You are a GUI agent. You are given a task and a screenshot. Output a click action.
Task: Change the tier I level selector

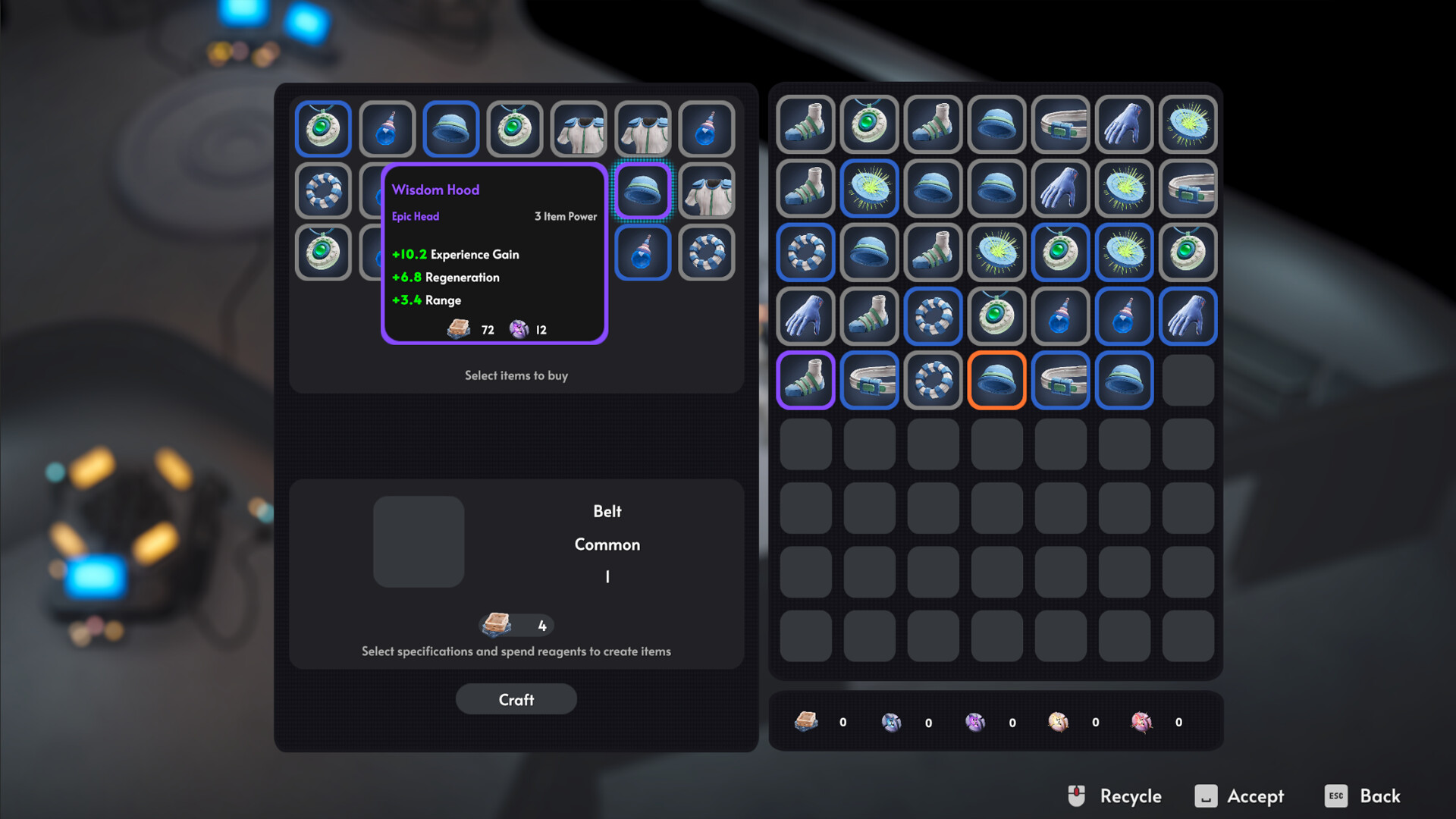coord(607,577)
